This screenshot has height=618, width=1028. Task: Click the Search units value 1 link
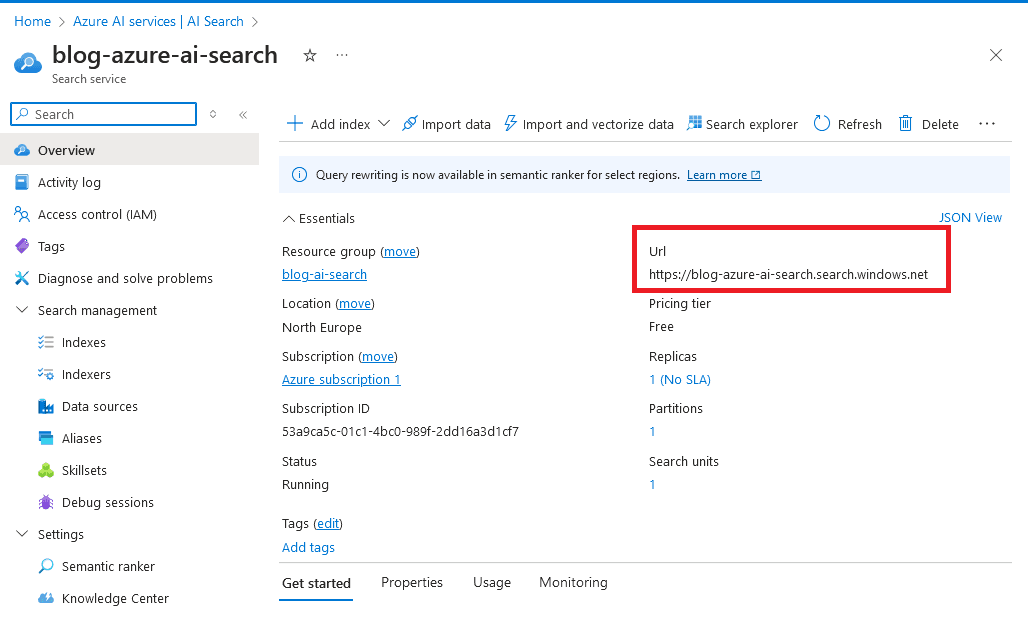tap(652, 485)
